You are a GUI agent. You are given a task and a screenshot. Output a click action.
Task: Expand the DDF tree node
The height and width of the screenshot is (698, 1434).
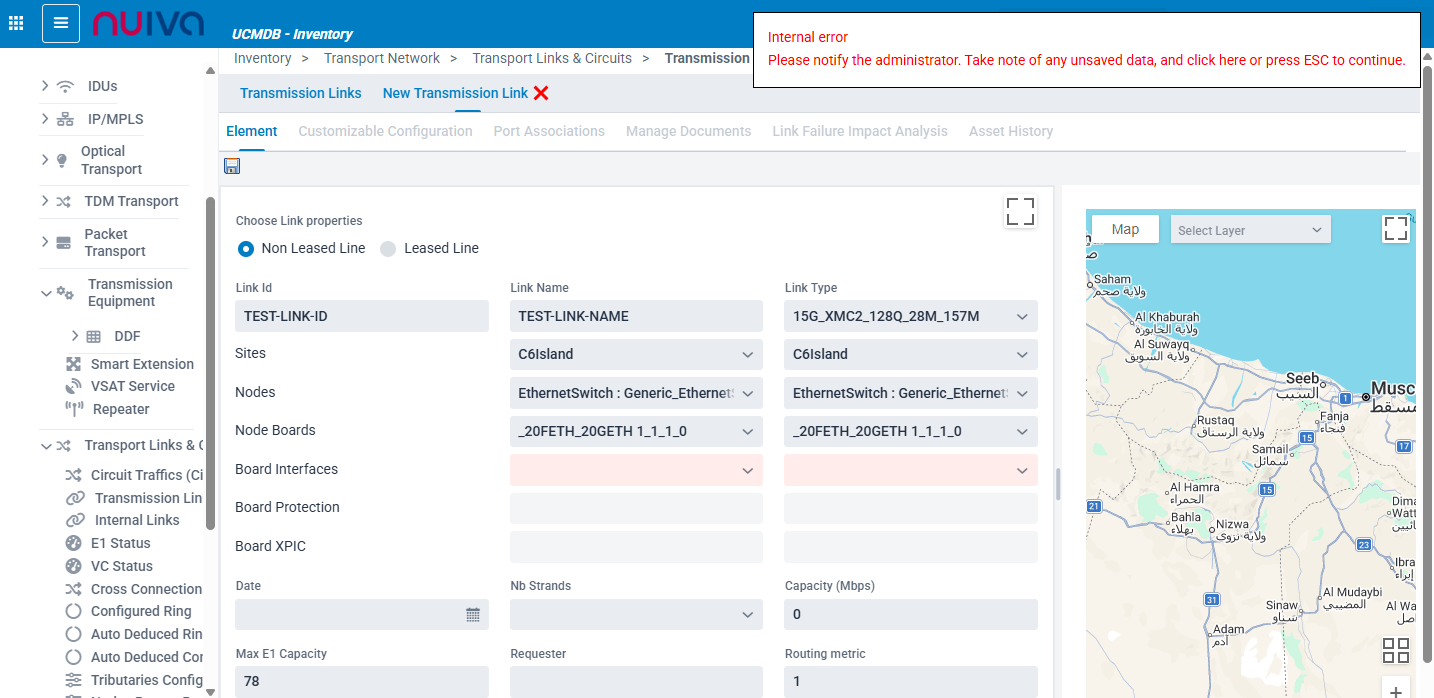tap(75, 336)
